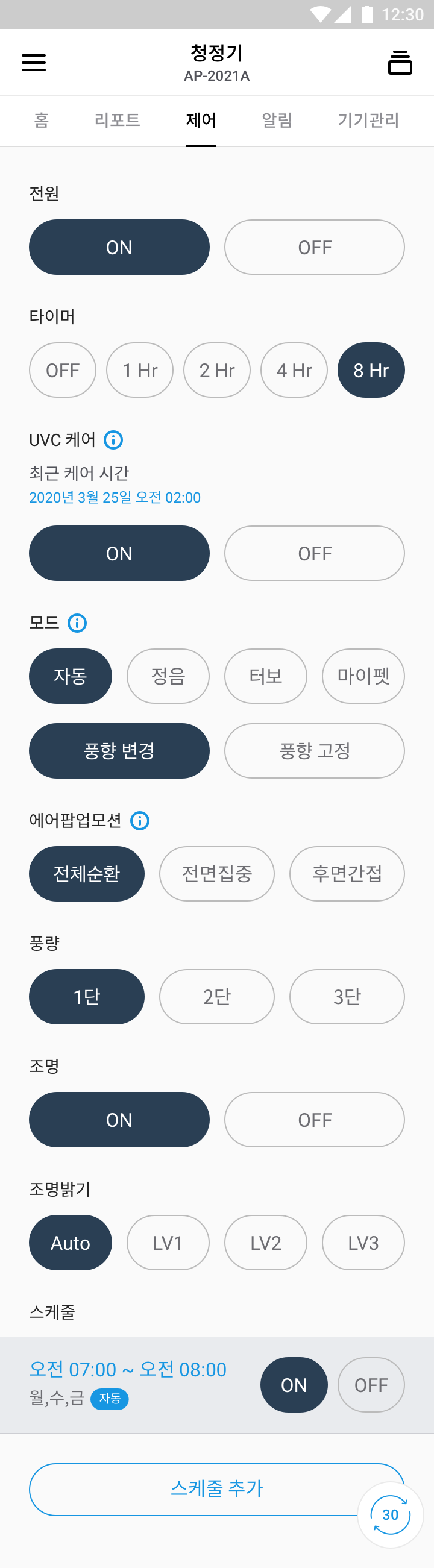Image resolution: width=434 pixels, height=1568 pixels.
Task: Select 전면집중 air motion
Action: (216, 873)
